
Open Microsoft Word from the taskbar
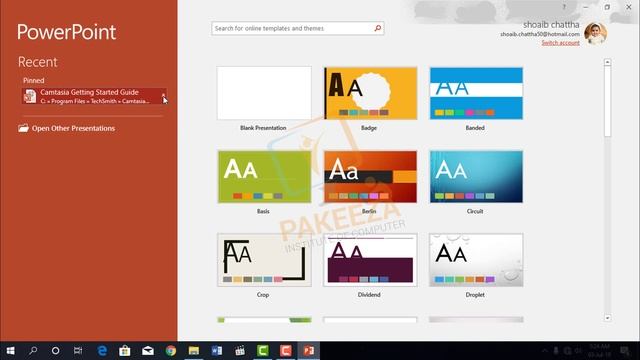click(217, 351)
